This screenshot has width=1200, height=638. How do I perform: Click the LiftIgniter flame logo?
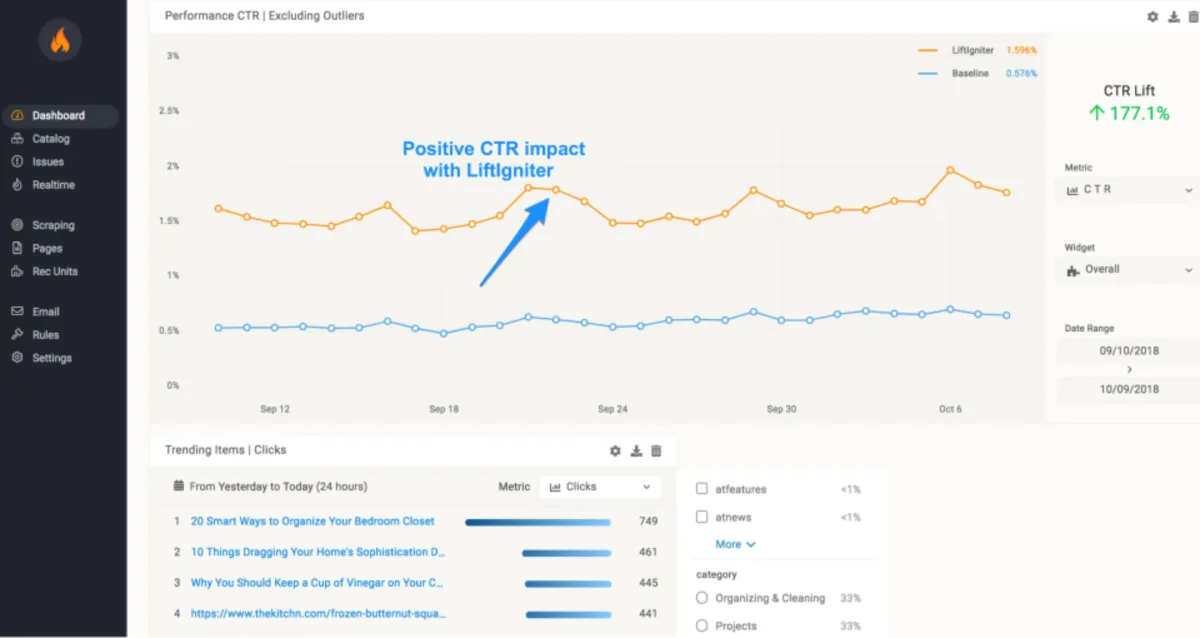tap(60, 41)
